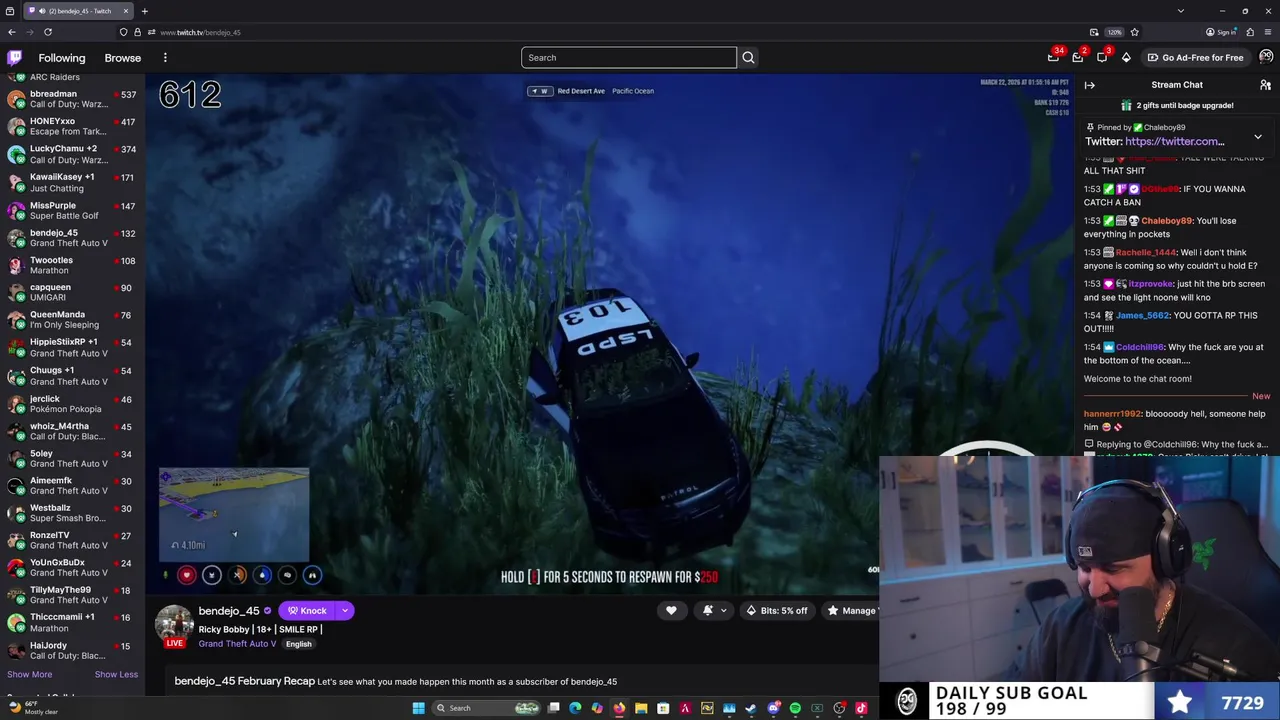
Task: Open a new browser tab
Action: point(144,11)
